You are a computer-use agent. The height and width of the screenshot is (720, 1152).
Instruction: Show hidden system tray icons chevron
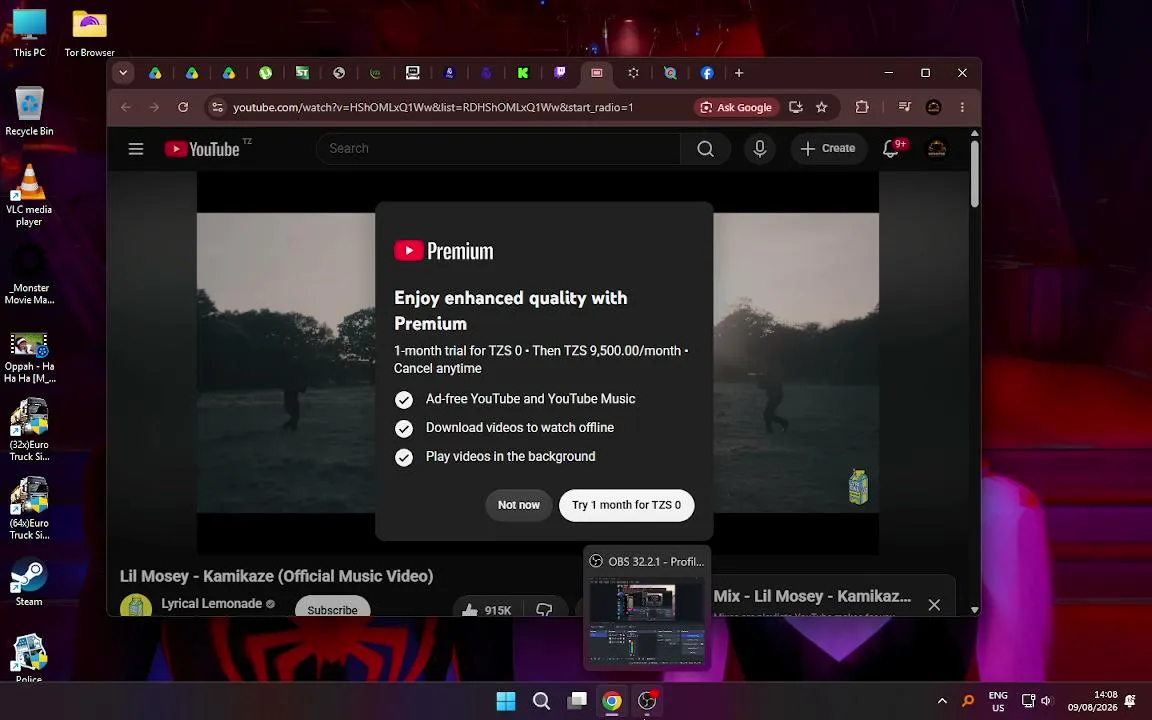(943, 702)
